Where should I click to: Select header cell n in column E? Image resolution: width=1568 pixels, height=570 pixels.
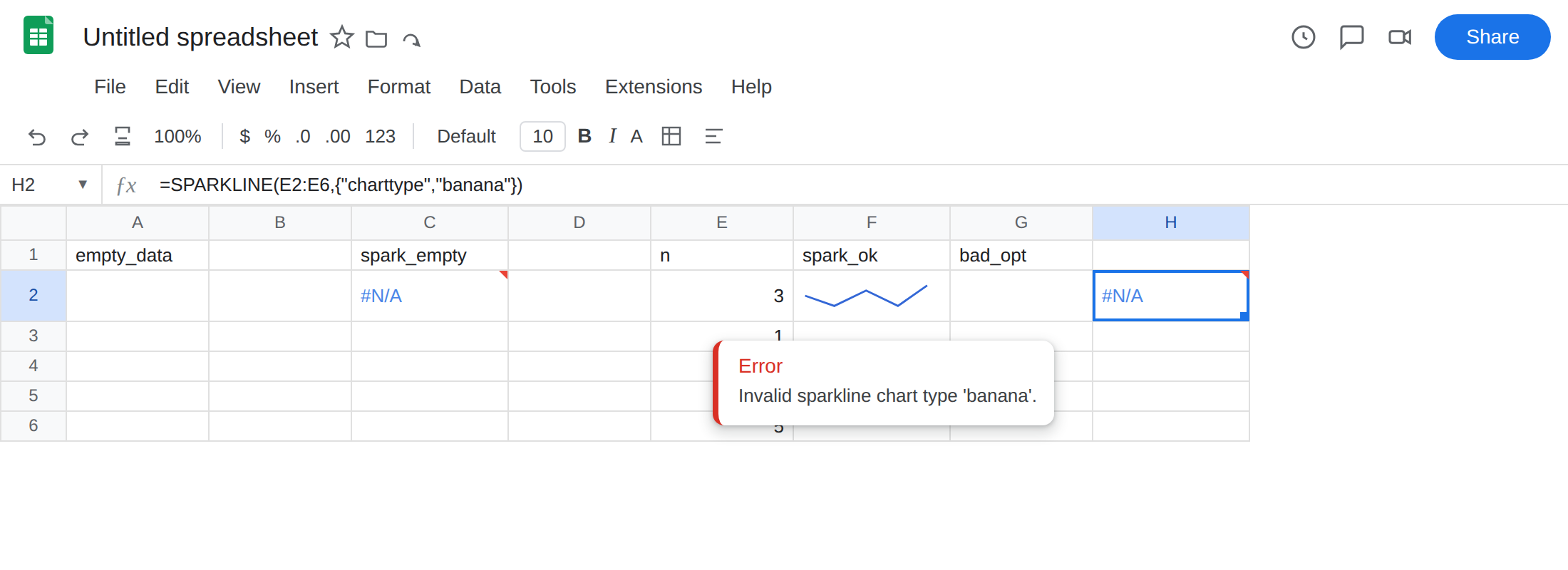722,255
